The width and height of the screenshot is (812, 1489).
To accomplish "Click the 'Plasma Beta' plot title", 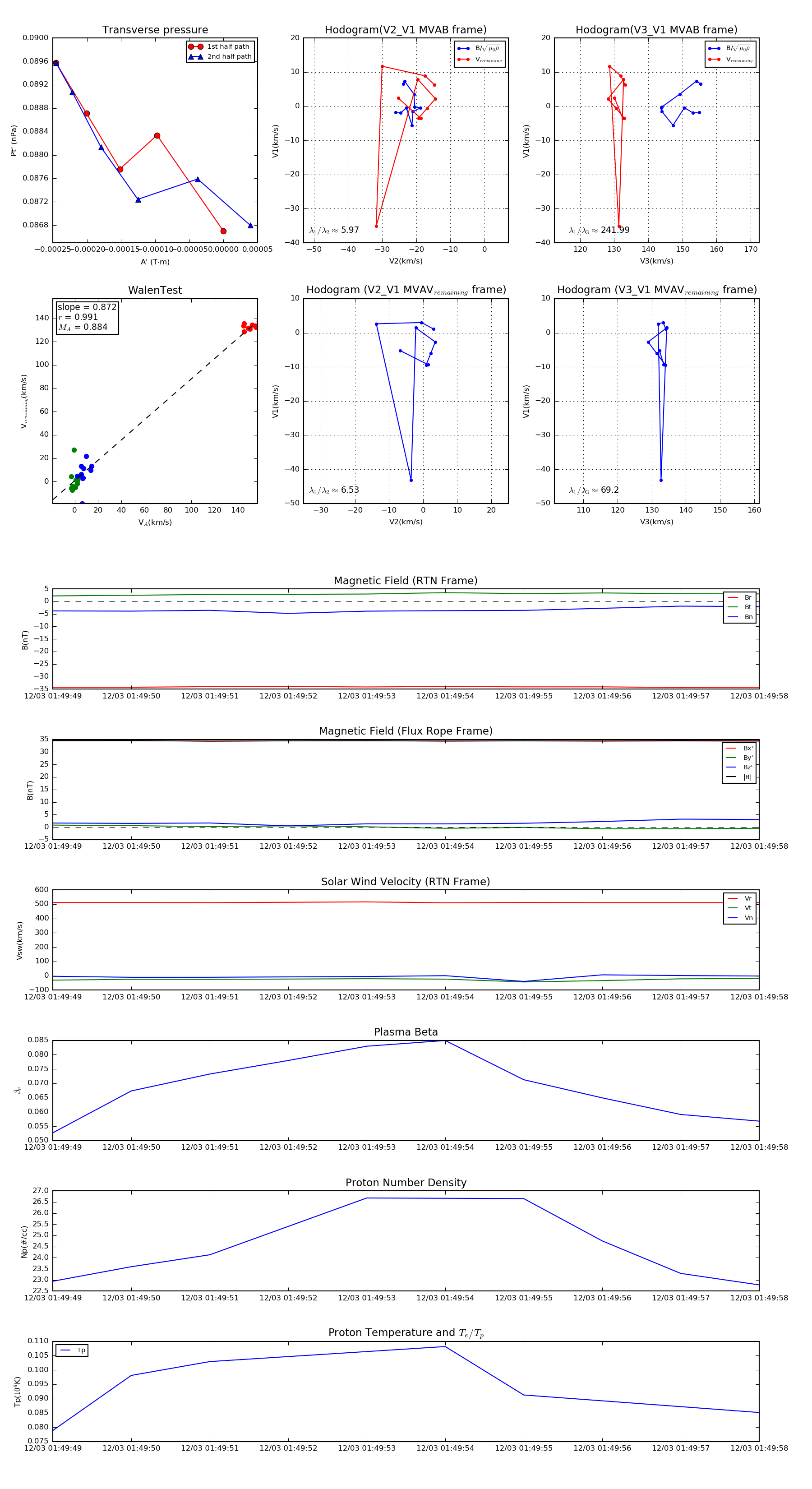I will pyautogui.click(x=406, y=1032).
